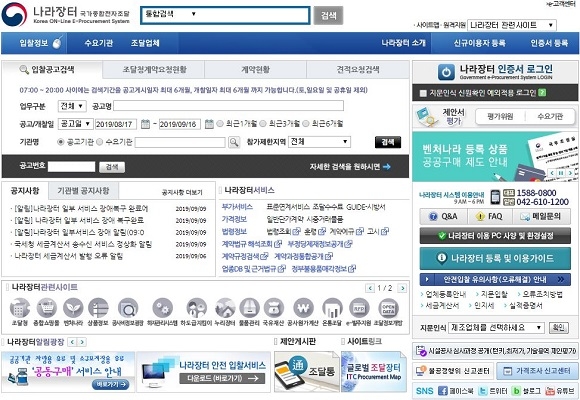Open the 하자관리시스템 gears icon

[162, 308]
